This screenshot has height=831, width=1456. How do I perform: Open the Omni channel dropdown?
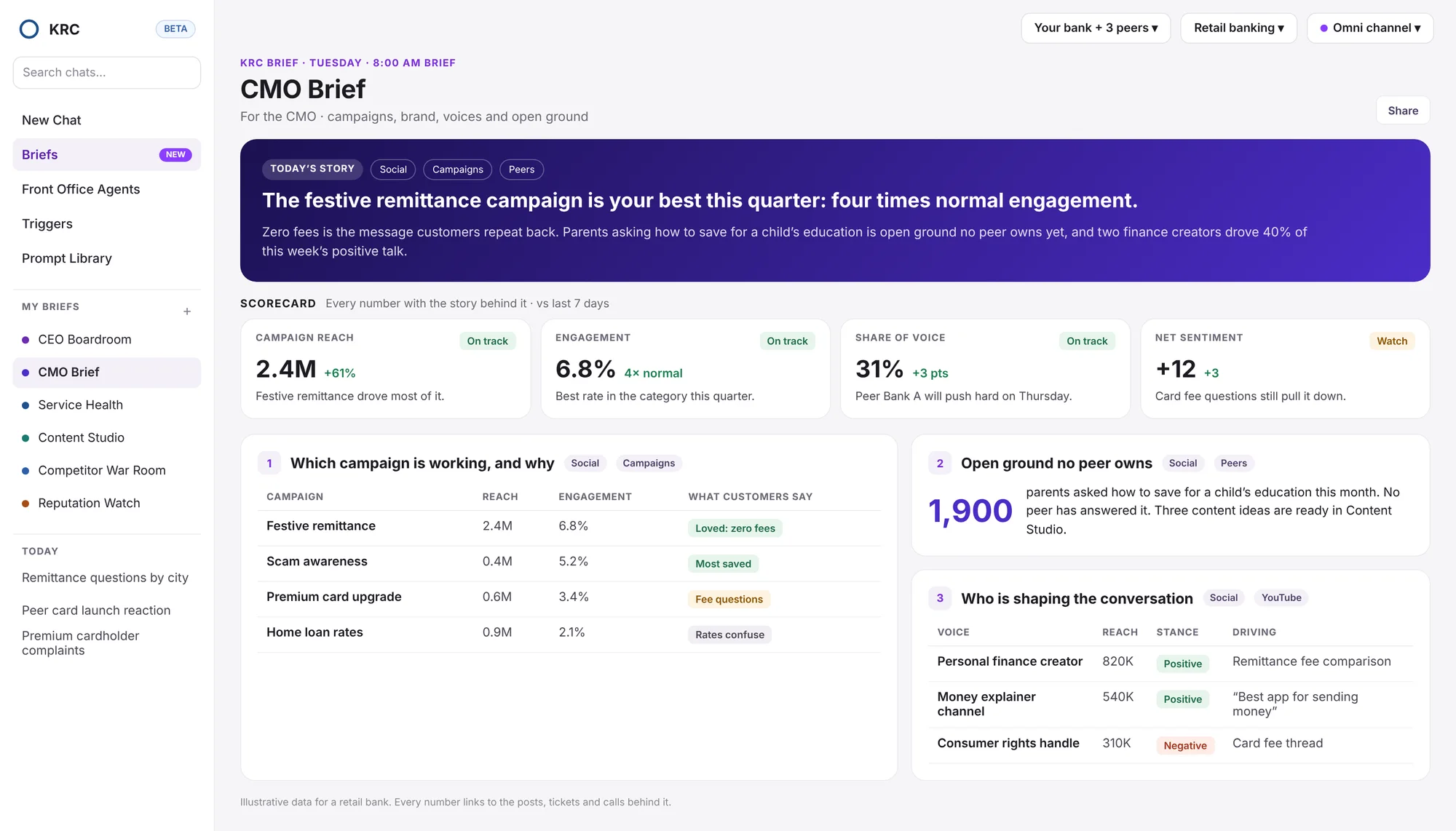pyautogui.click(x=1370, y=28)
